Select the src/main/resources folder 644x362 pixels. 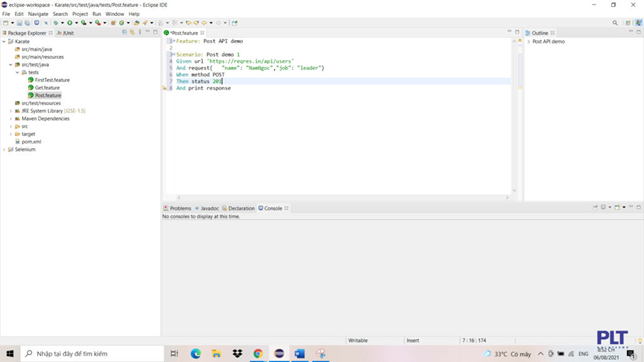click(42, 57)
